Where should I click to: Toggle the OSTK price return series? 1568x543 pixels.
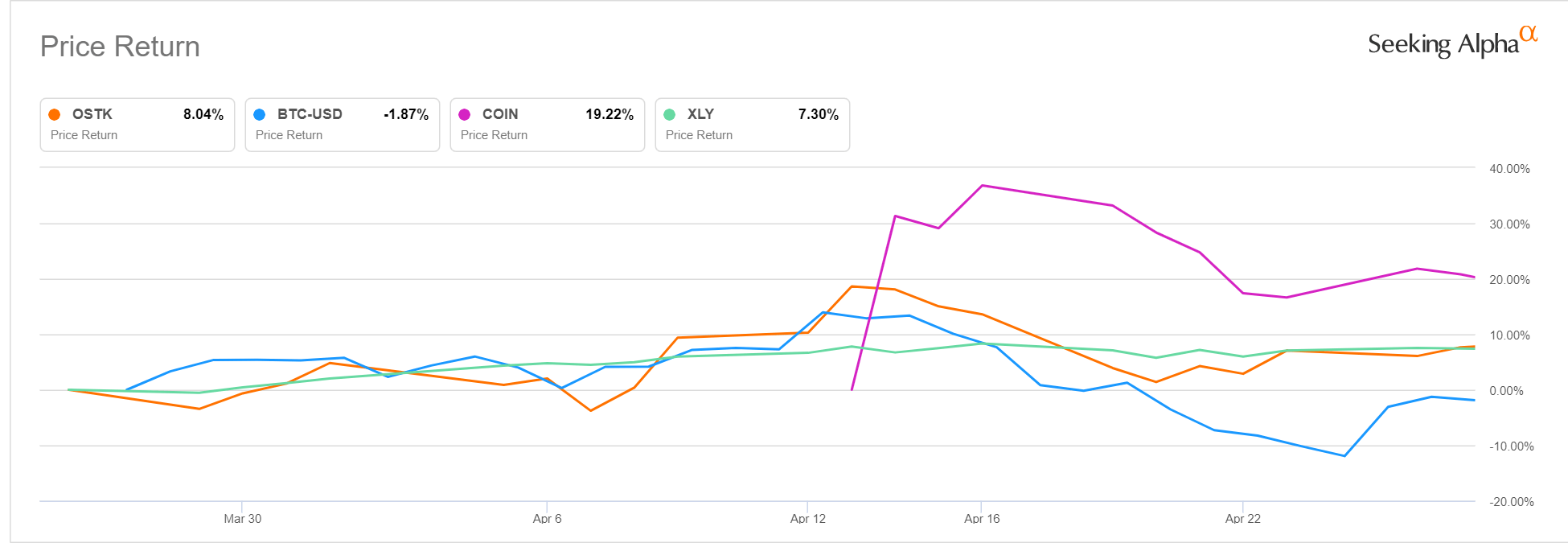[x=137, y=125]
